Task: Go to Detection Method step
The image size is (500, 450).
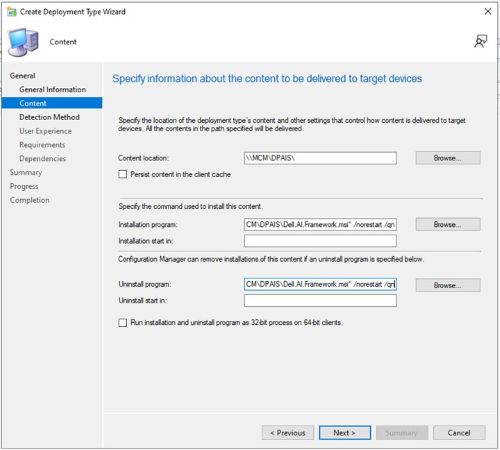Action: 49,117
